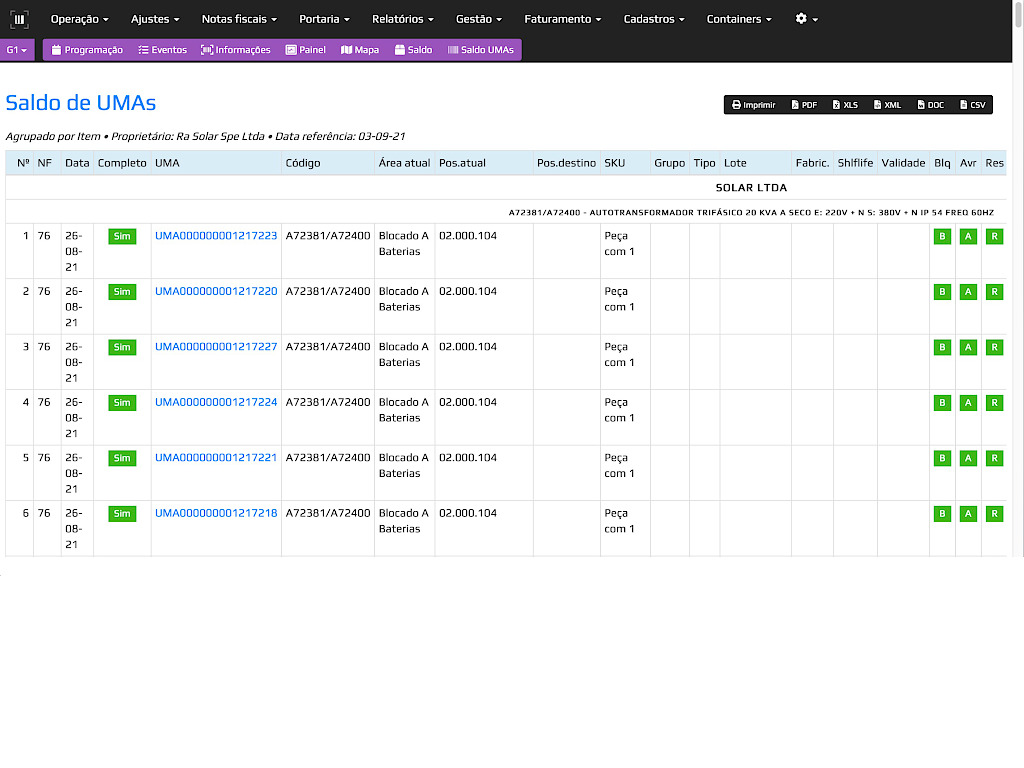Viewport: 1024px width, 768px height.
Task: Click the Área atual column header
Action: 404,163
